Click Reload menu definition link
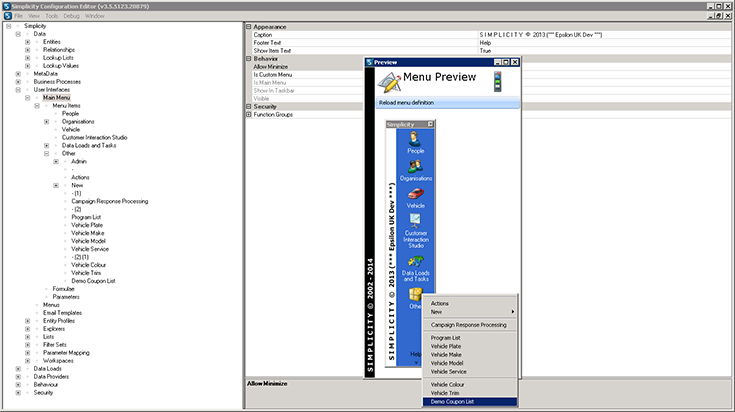The image size is (735, 412). click(406, 103)
